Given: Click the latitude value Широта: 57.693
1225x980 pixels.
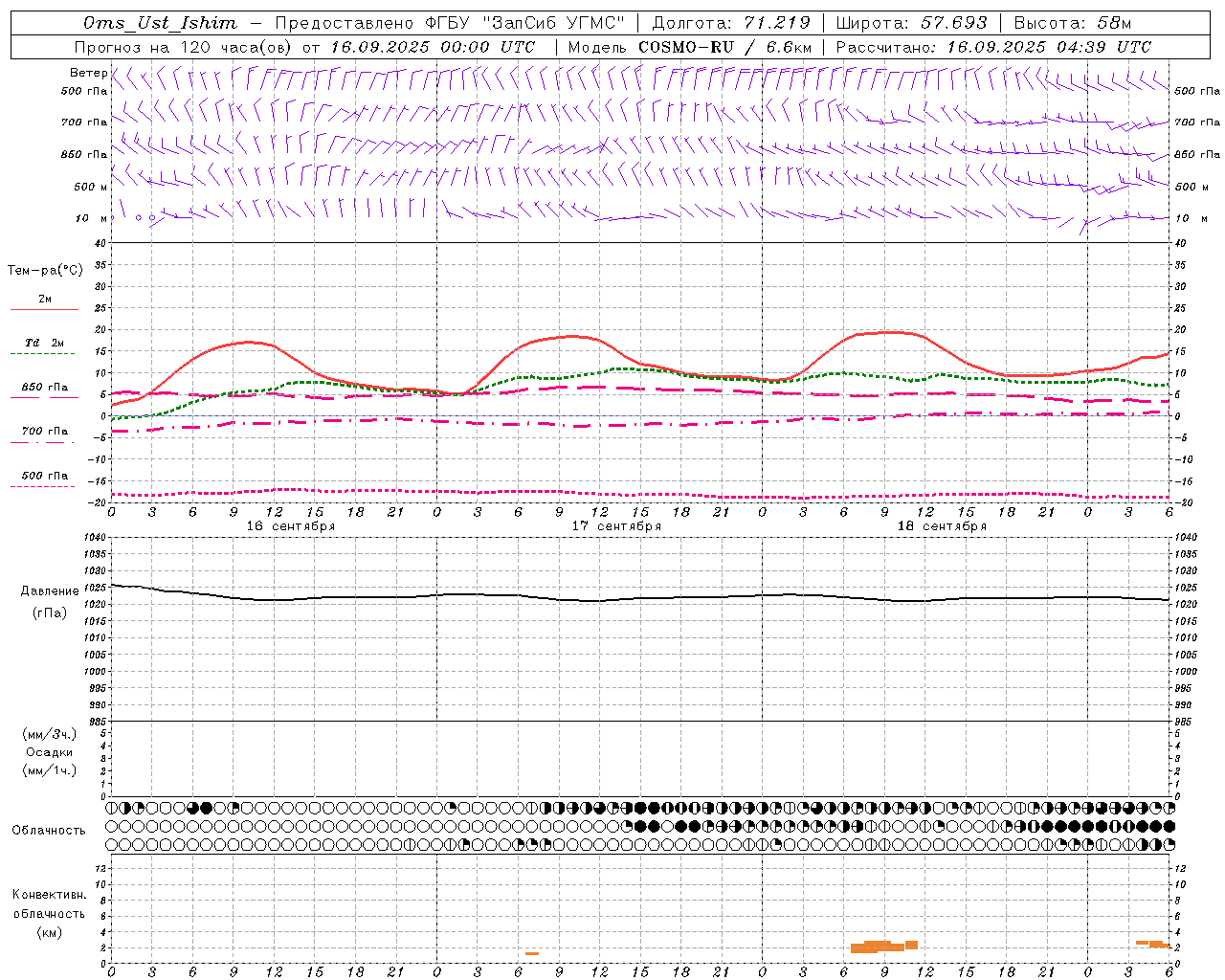Looking at the screenshot, I should 911,23.
